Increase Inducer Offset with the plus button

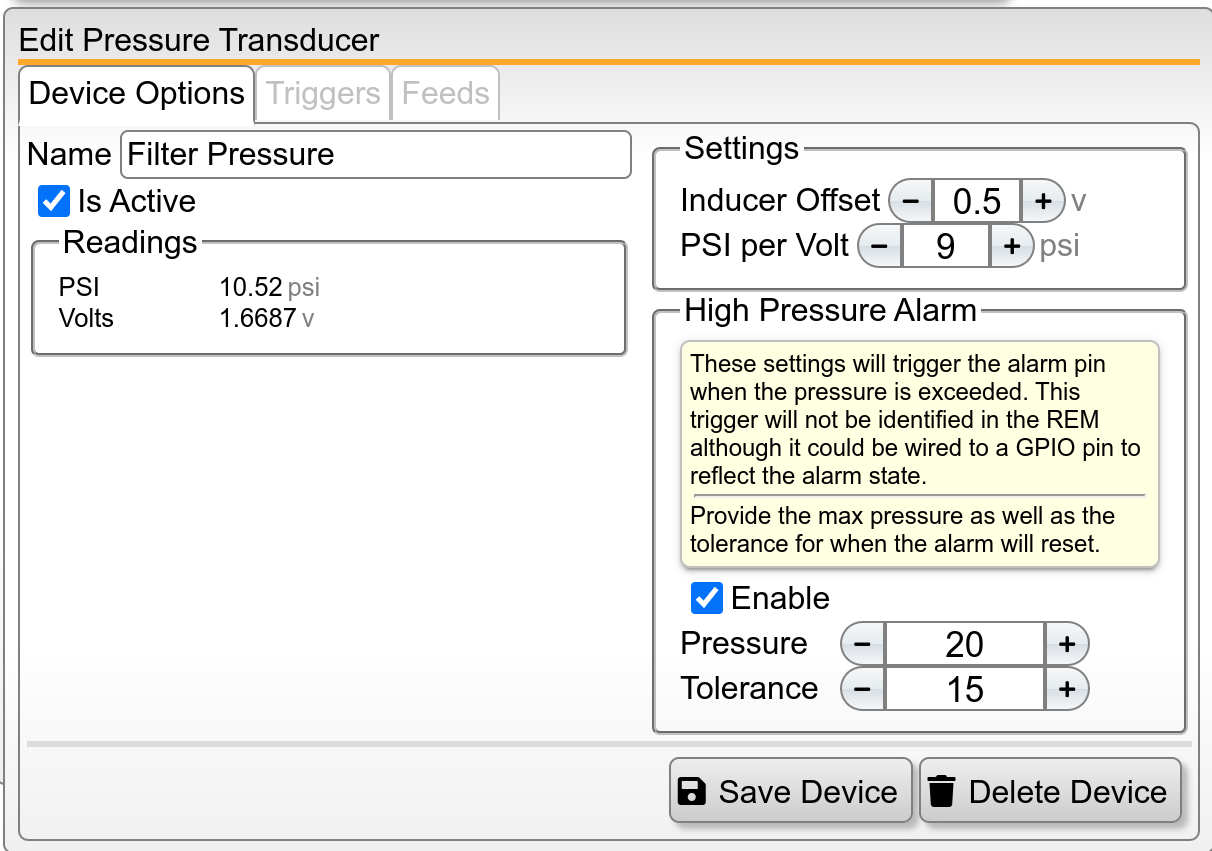[1042, 201]
